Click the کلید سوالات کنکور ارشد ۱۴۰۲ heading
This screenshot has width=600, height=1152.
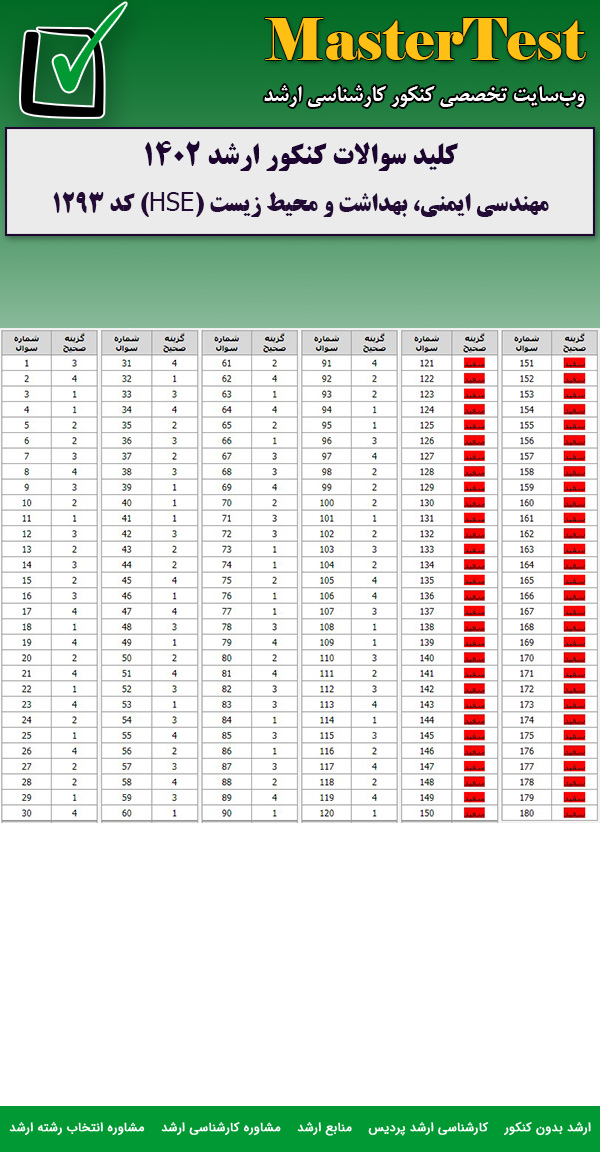point(300,155)
